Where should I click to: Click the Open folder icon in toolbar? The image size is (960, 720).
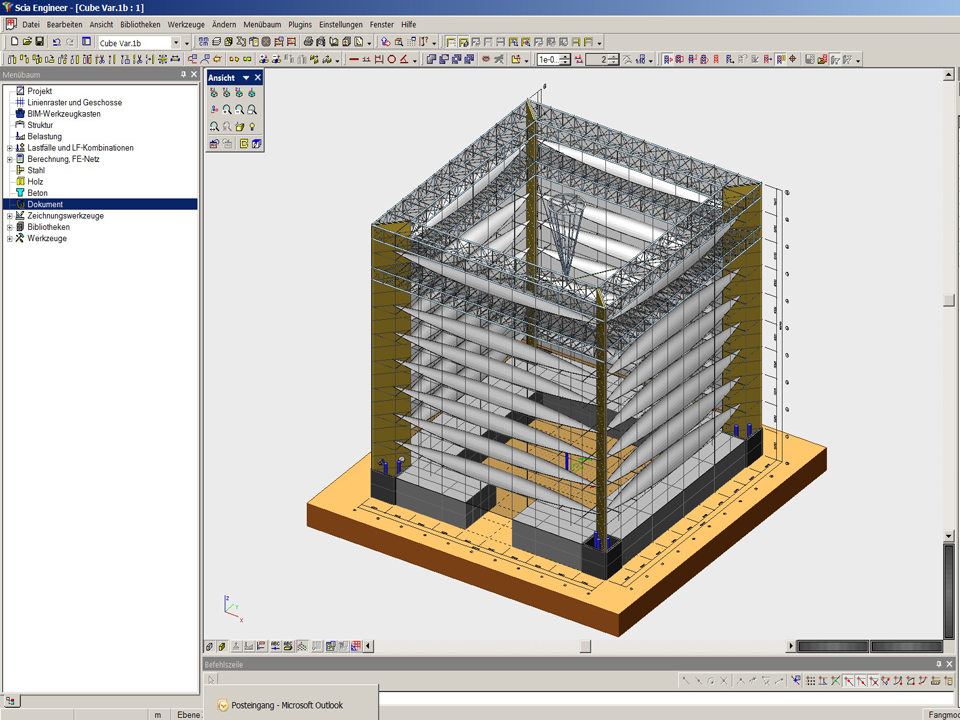click(x=28, y=42)
